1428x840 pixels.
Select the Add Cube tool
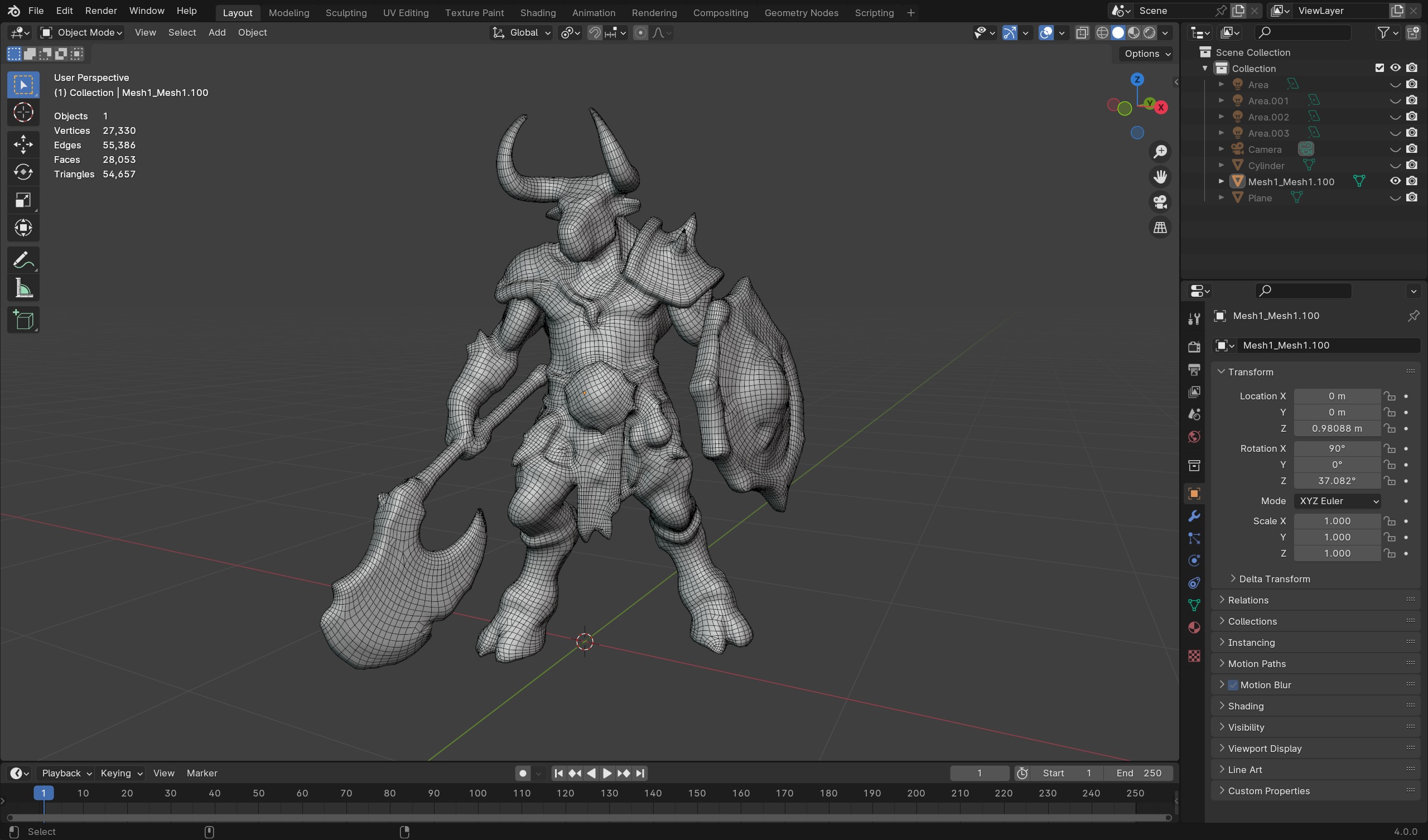(x=23, y=320)
